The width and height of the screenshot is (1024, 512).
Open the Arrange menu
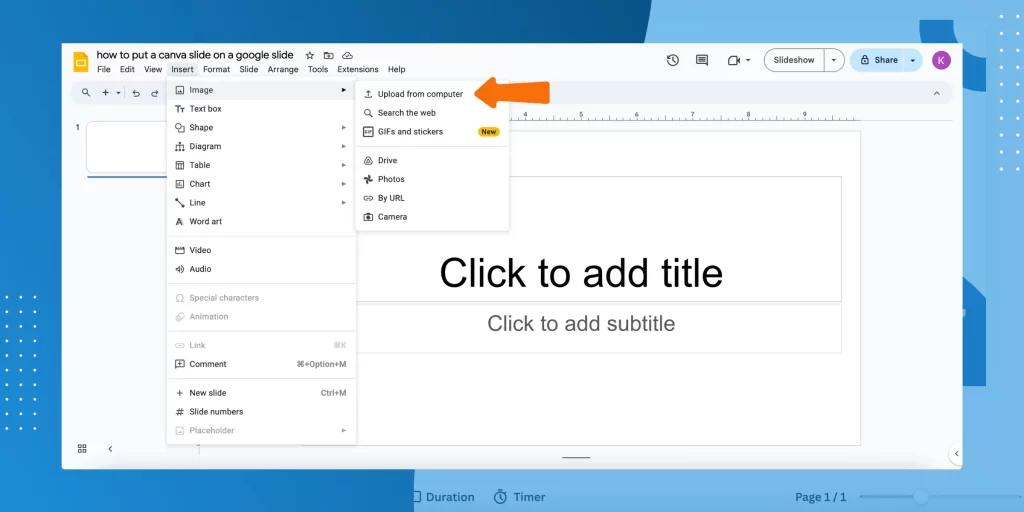pos(283,69)
